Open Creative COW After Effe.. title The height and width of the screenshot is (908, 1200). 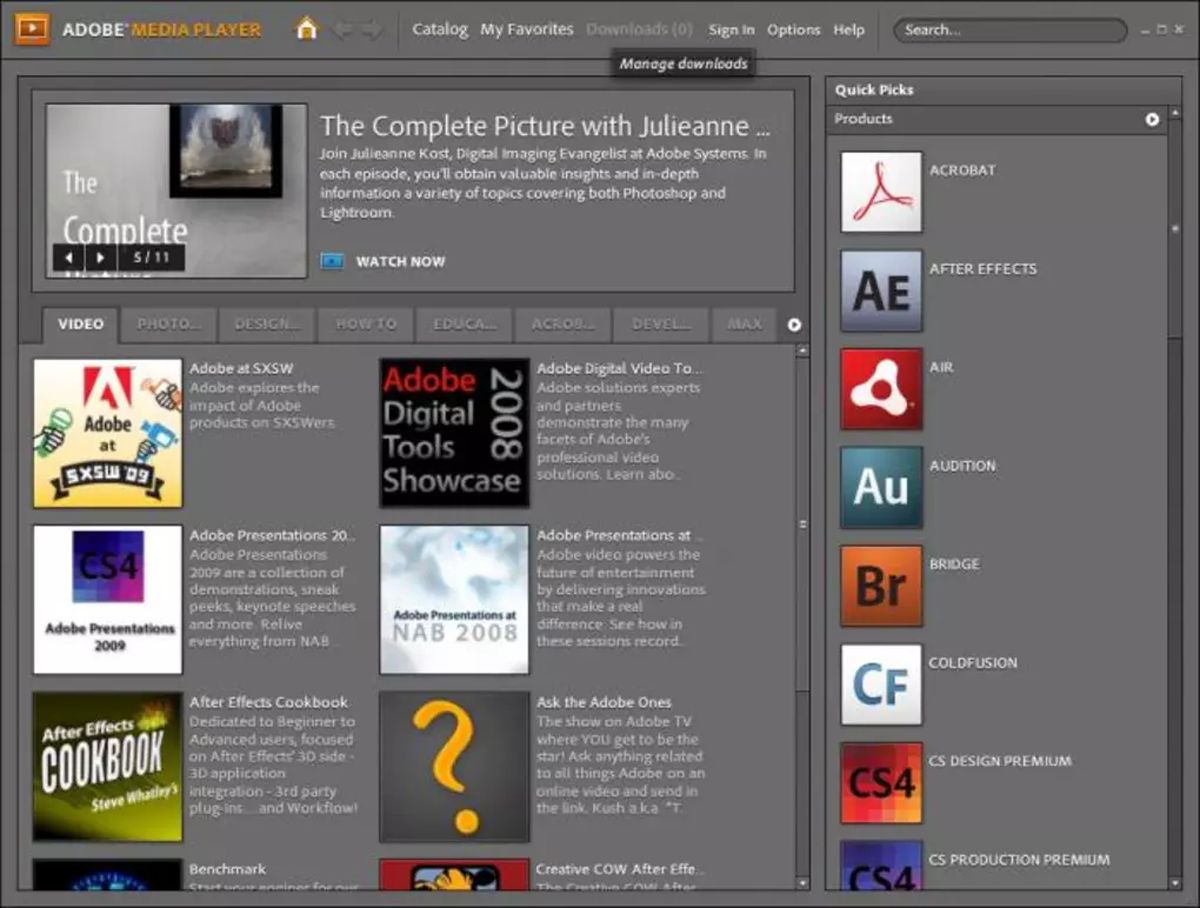click(620, 869)
